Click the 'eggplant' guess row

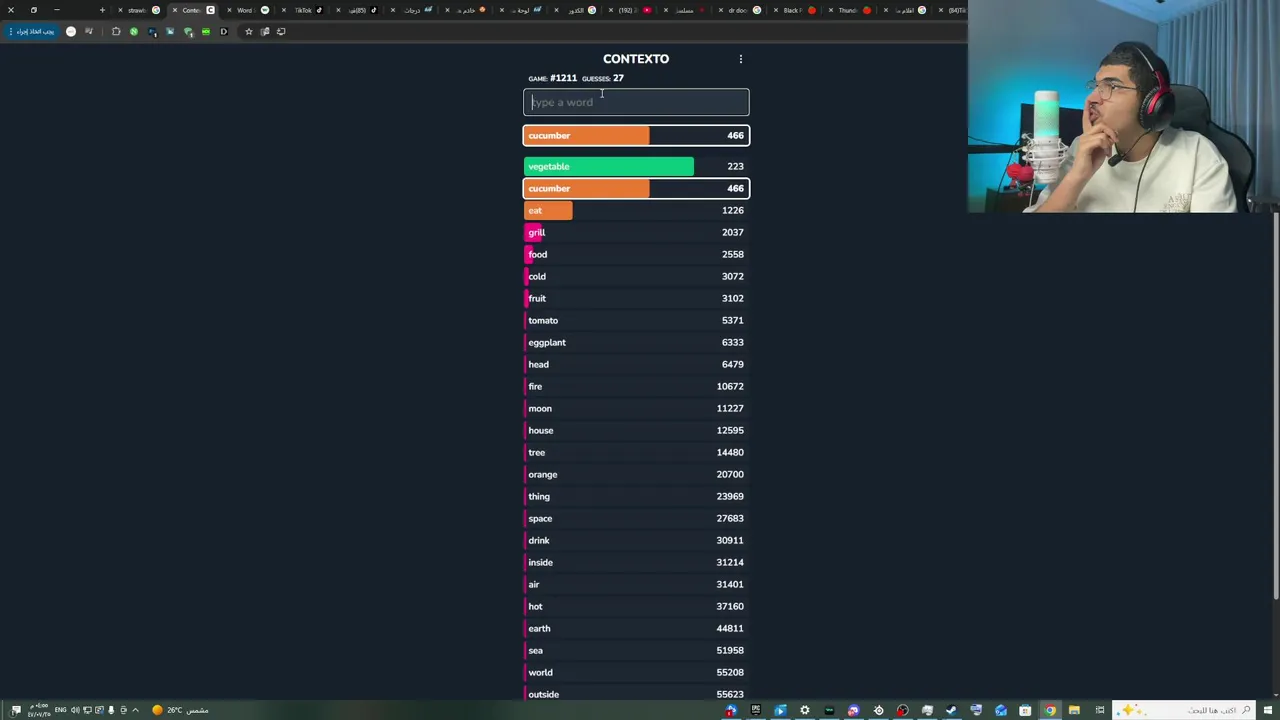point(636,342)
